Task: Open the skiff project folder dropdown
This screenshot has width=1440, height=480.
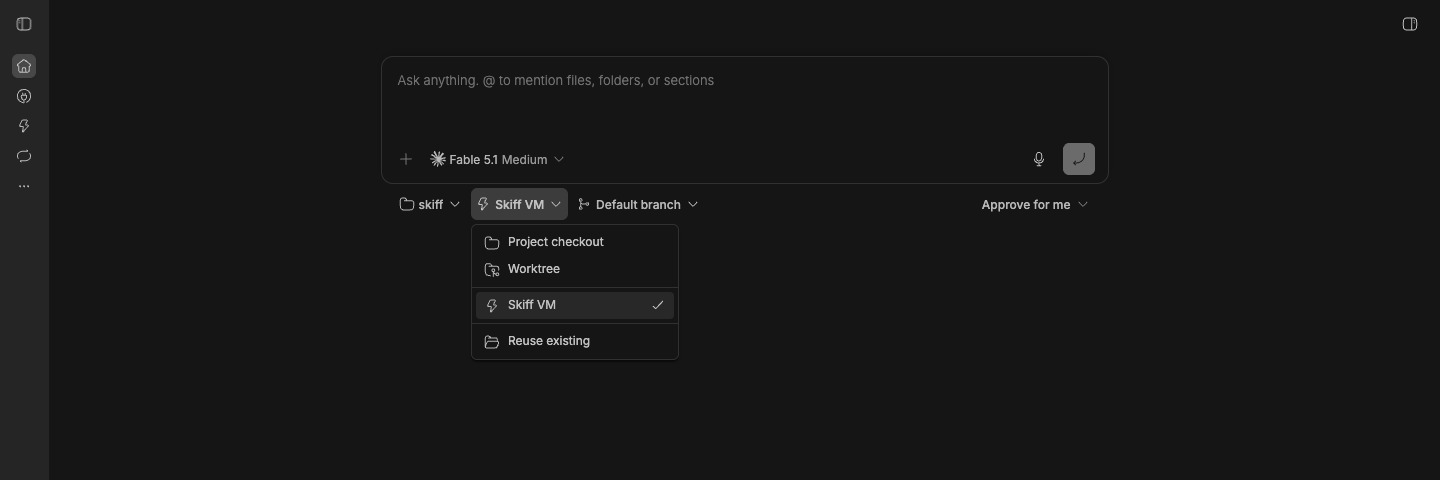Action: point(430,204)
